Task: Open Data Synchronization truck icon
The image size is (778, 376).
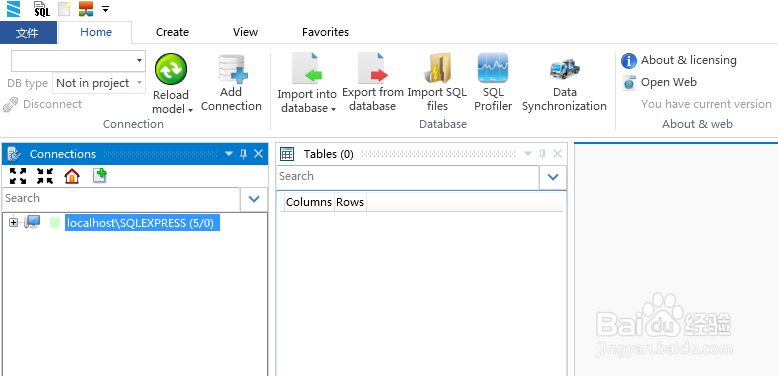Action: click(565, 69)
